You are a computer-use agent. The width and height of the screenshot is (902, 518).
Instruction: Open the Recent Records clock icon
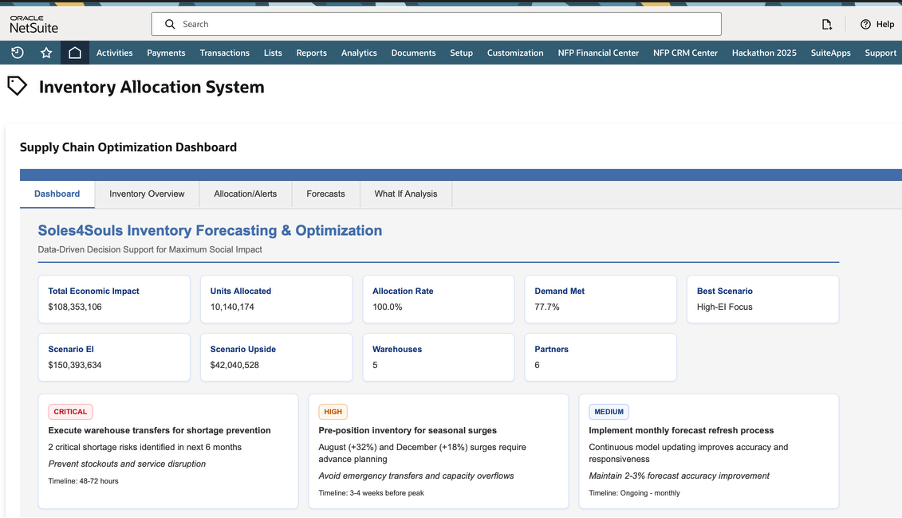pyautogui.click(x=17, y=53)
